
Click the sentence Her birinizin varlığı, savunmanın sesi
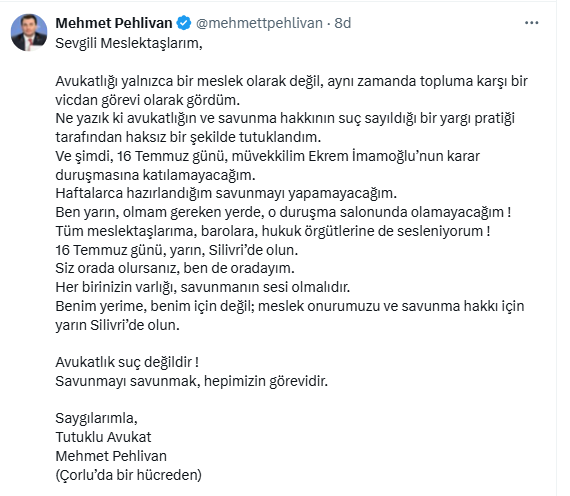202,287
